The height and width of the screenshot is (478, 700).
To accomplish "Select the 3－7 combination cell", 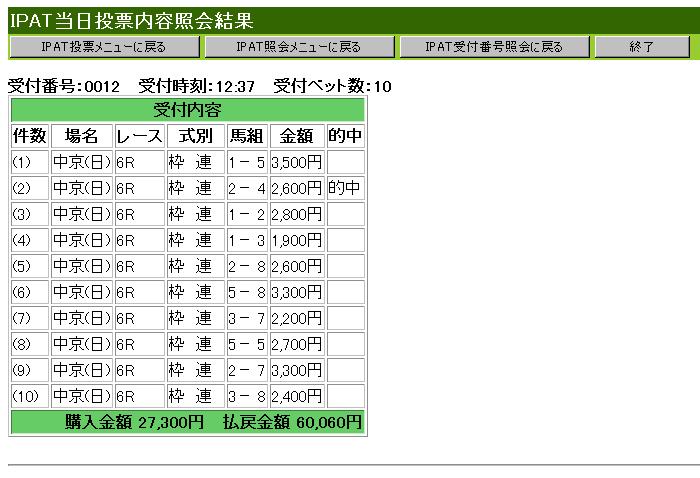I will point(246,318).
